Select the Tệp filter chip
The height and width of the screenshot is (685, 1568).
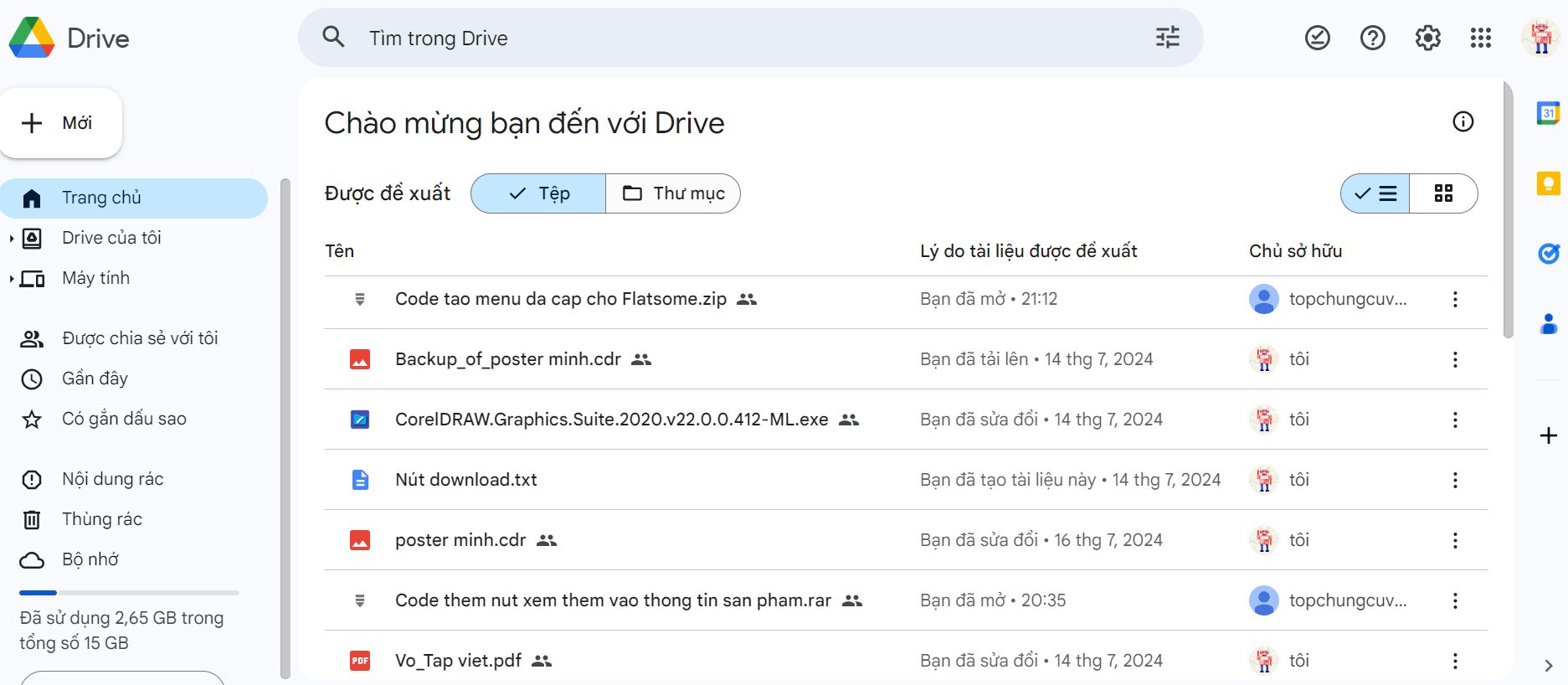[538, 193]
